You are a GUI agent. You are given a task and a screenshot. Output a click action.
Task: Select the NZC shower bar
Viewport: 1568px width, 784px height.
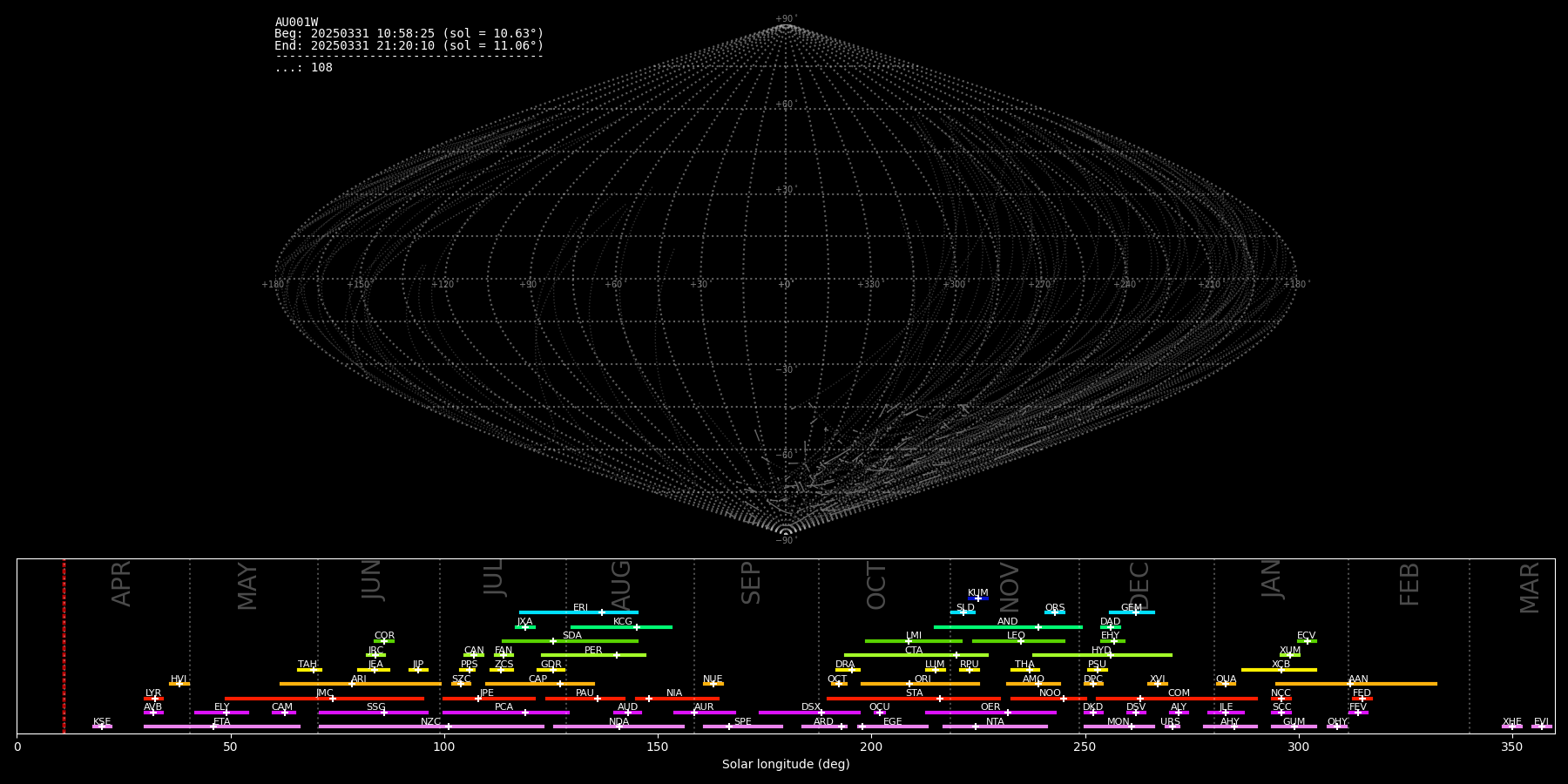431,727
